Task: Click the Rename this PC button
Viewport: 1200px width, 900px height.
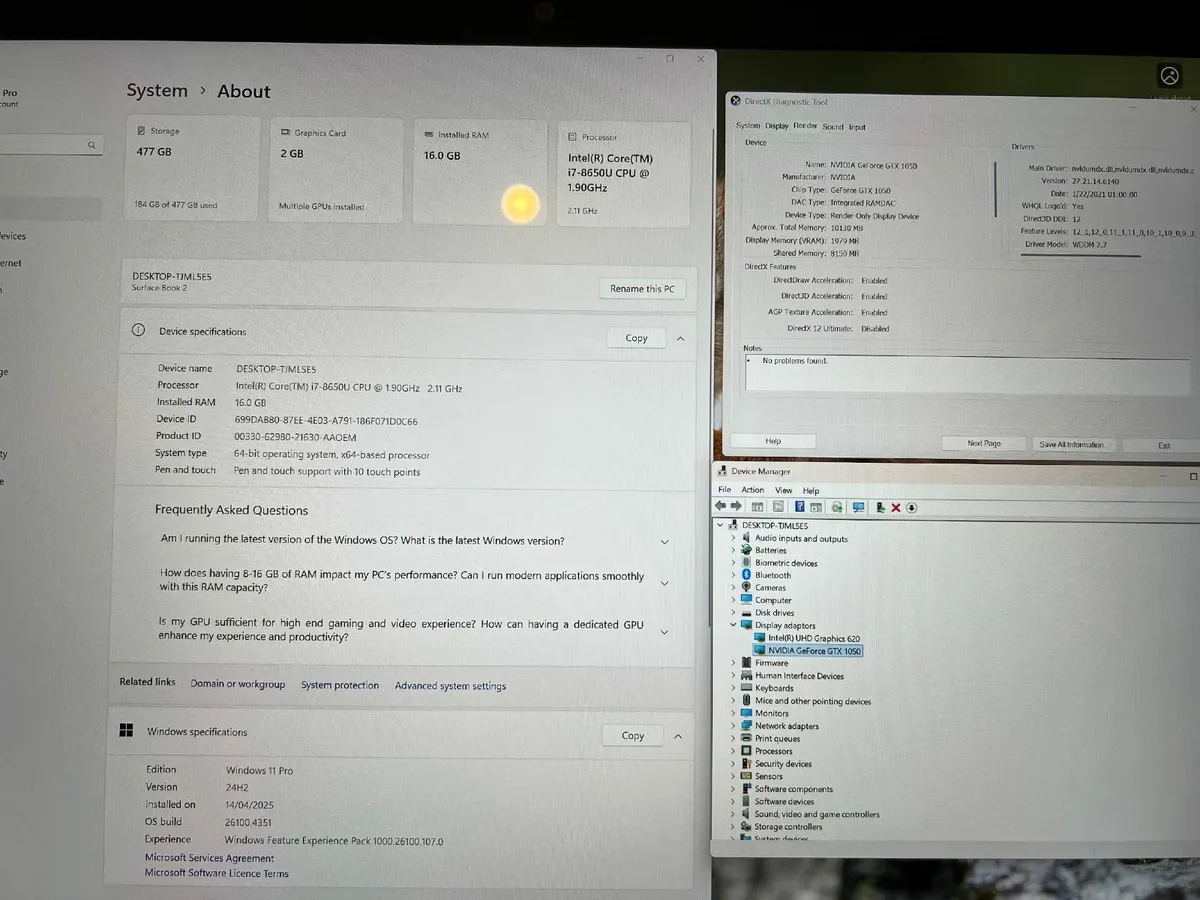Action: click(x=642, y=288)
